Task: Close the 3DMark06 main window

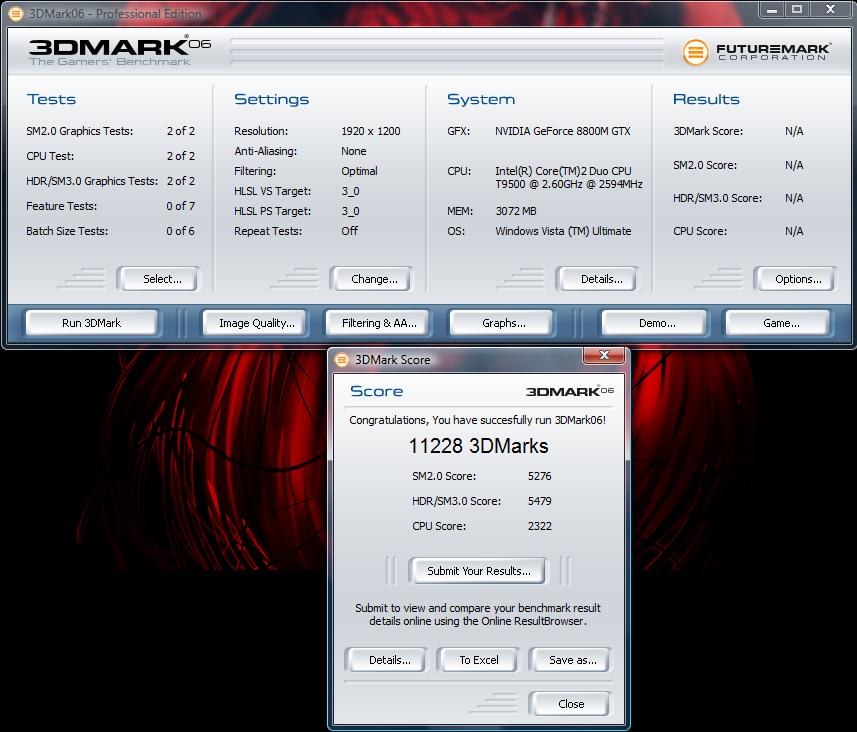Action: [830, 9]
